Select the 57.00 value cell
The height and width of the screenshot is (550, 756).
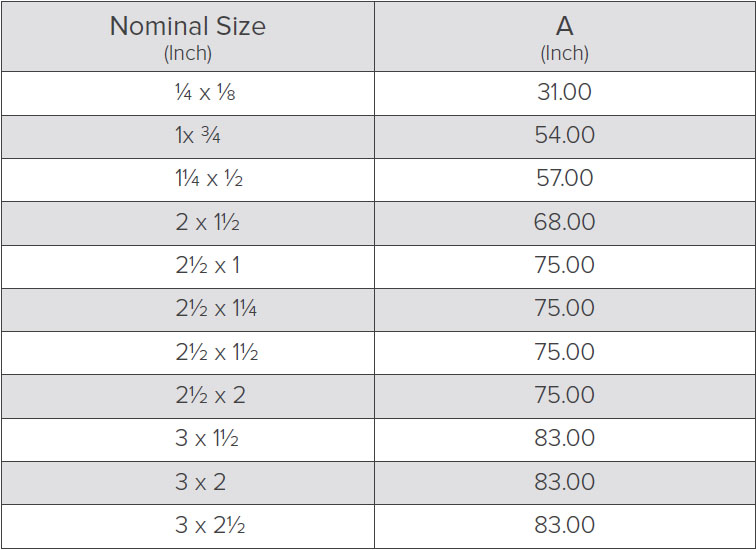(565, 180)
